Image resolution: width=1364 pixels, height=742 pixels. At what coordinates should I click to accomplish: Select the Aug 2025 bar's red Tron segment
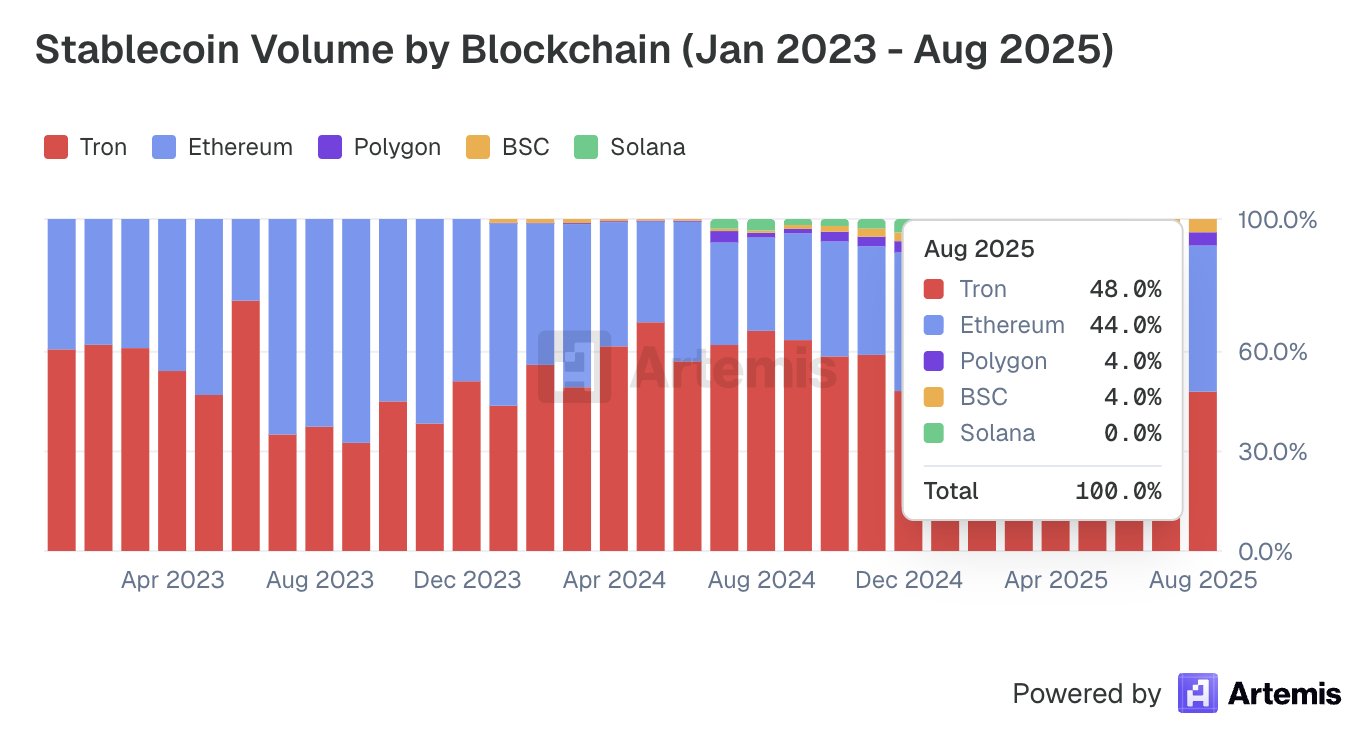[x=1203, y=470]
